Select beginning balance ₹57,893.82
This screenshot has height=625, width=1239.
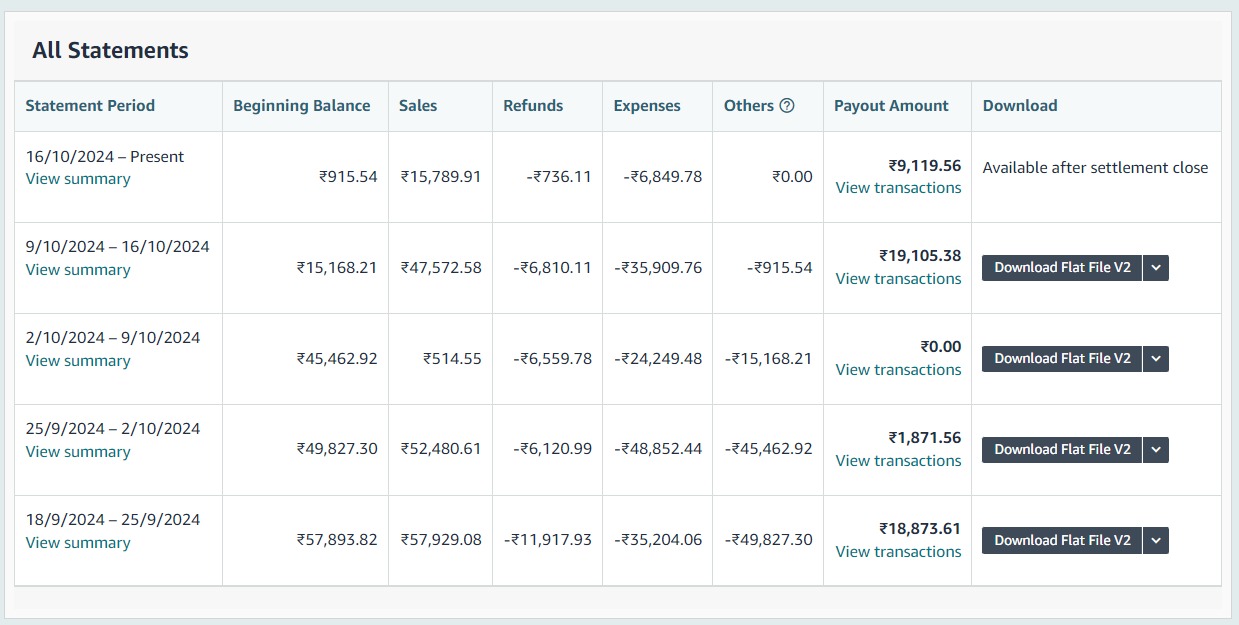click(x=337, y=540)
